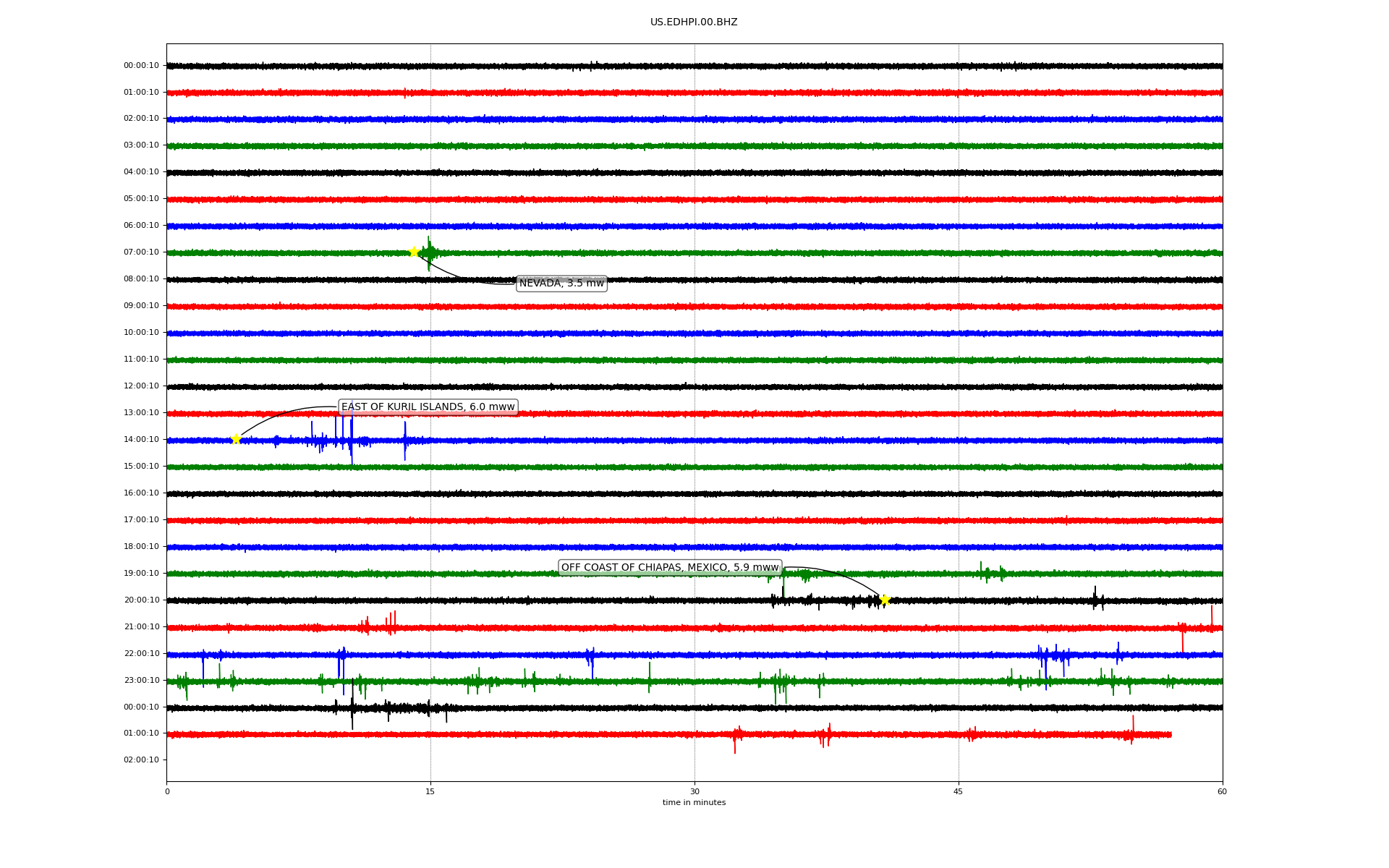This screenshot has width=1389, height=868.
Task: Click the 17:00:10 time label
Action: tap(141, 520)
